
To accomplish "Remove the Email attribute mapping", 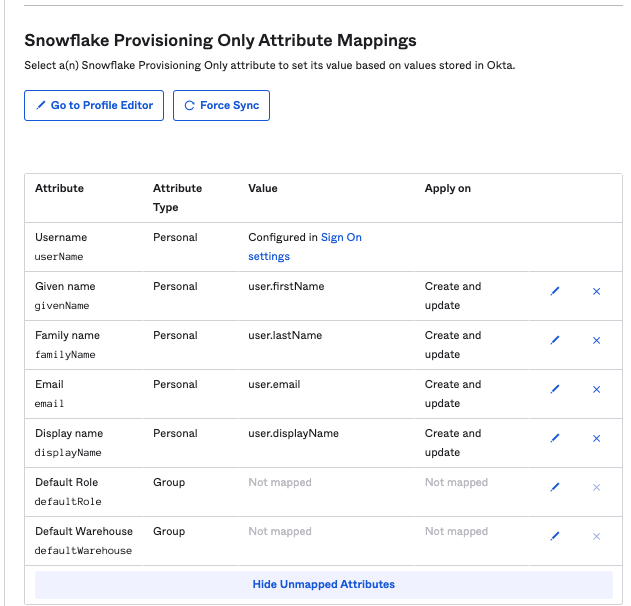I will point(597,389).
